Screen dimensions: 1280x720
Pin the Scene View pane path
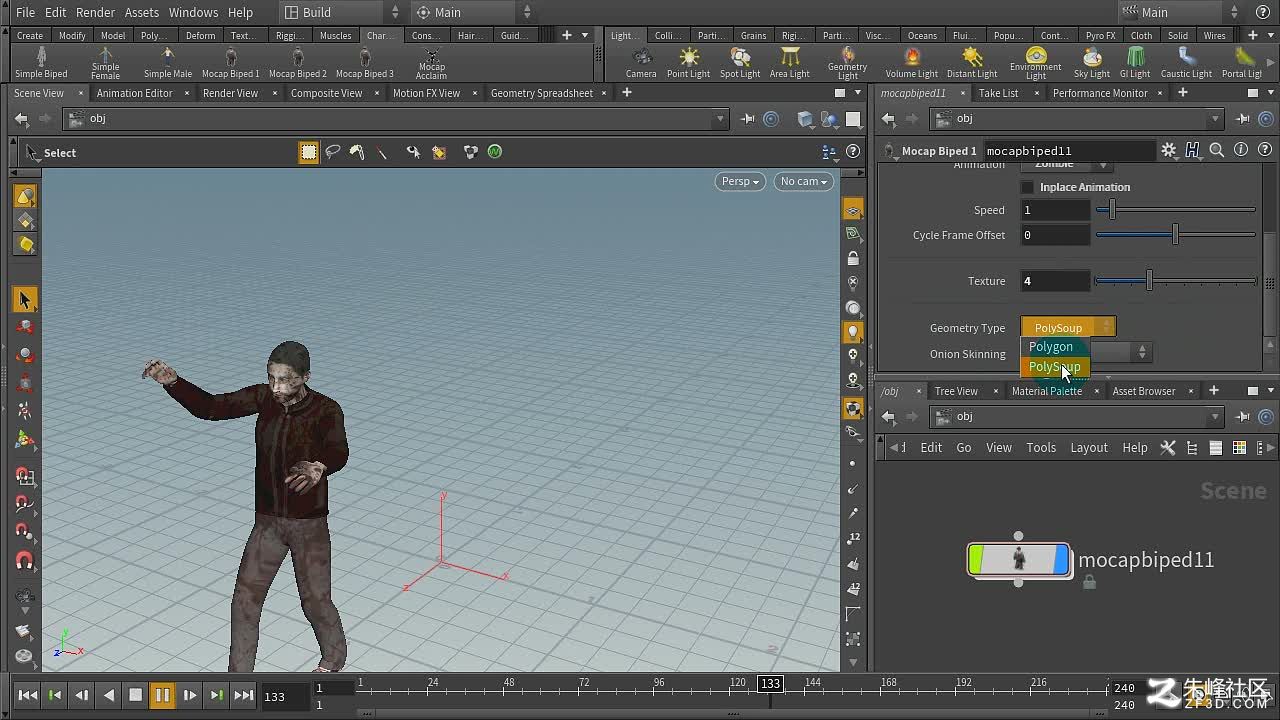click(x=748, y=119)
